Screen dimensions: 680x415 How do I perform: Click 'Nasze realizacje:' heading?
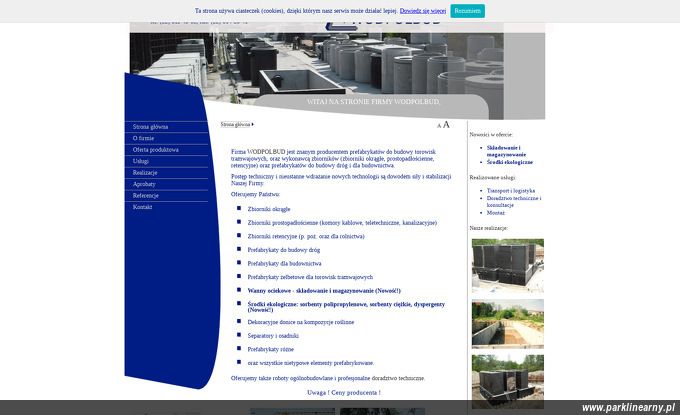(488, 228)
